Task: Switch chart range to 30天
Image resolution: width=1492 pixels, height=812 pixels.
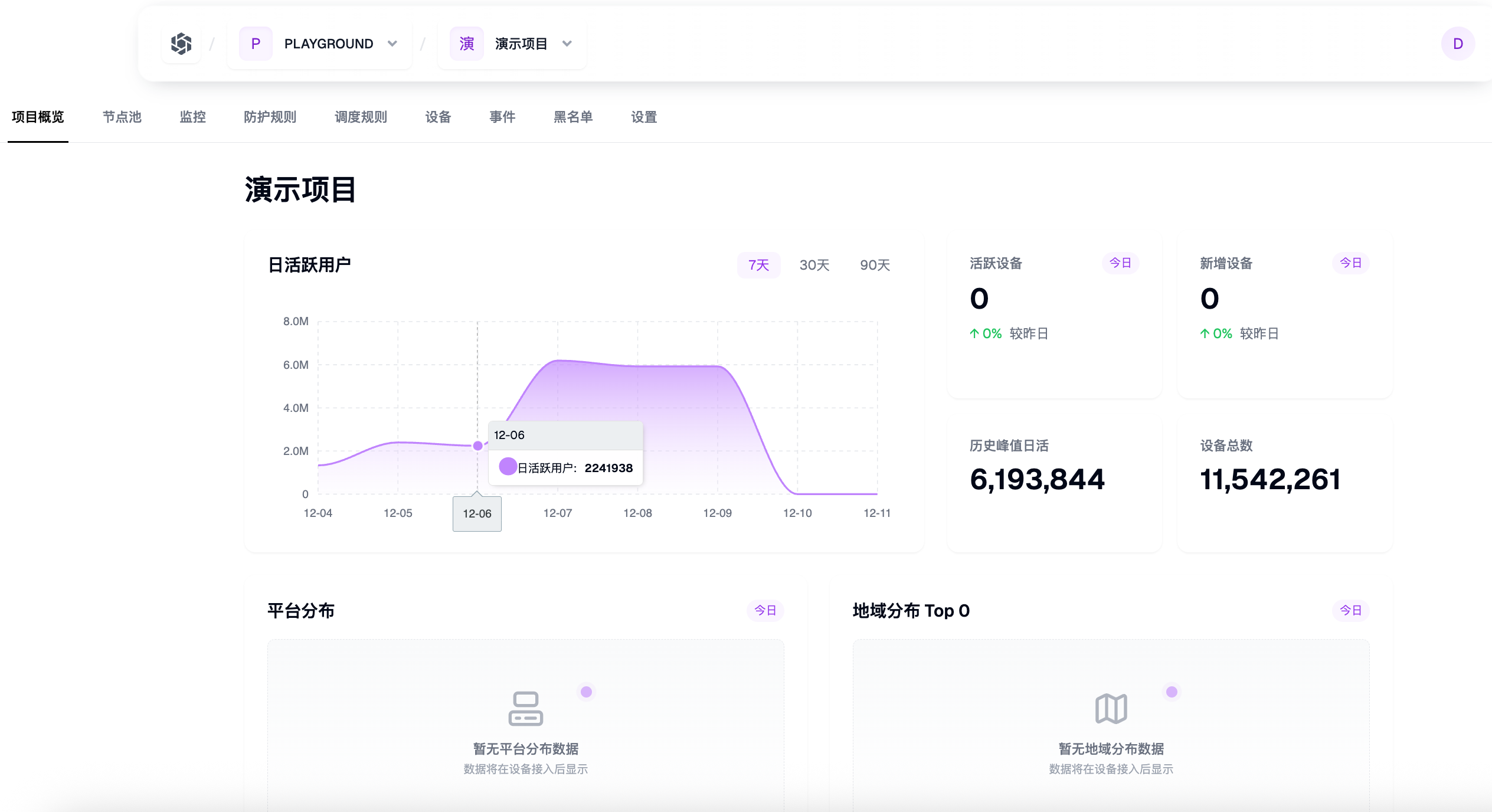Action: (x=814, y=266)
